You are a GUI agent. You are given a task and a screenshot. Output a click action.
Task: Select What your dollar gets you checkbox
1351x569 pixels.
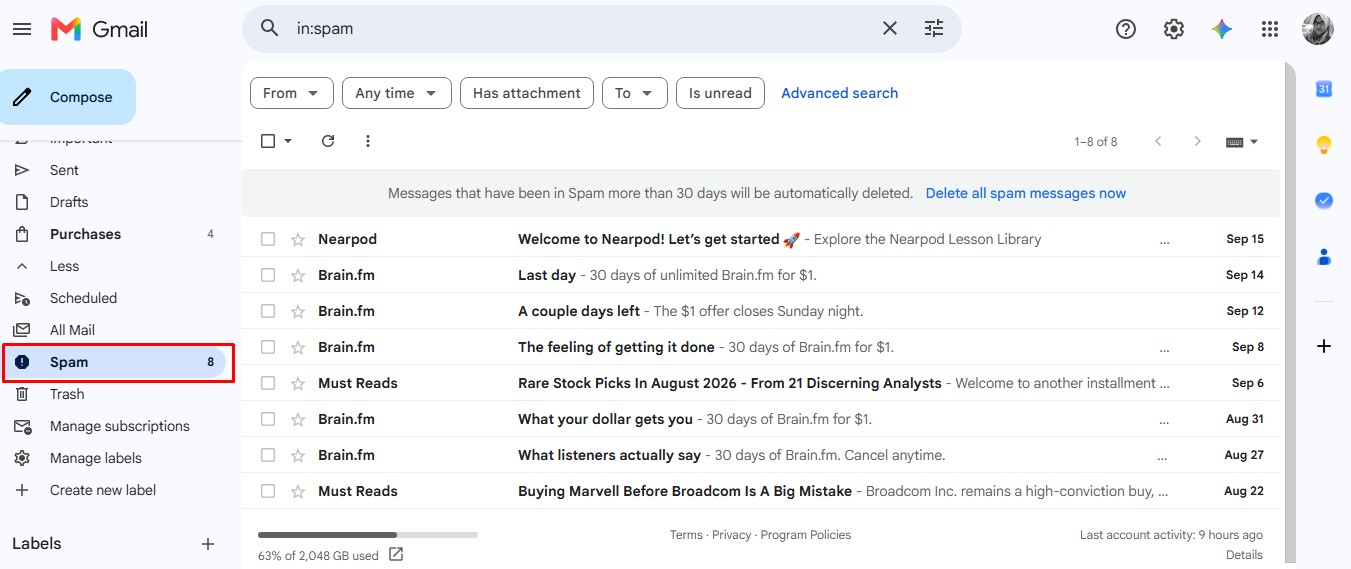(268, 419)
